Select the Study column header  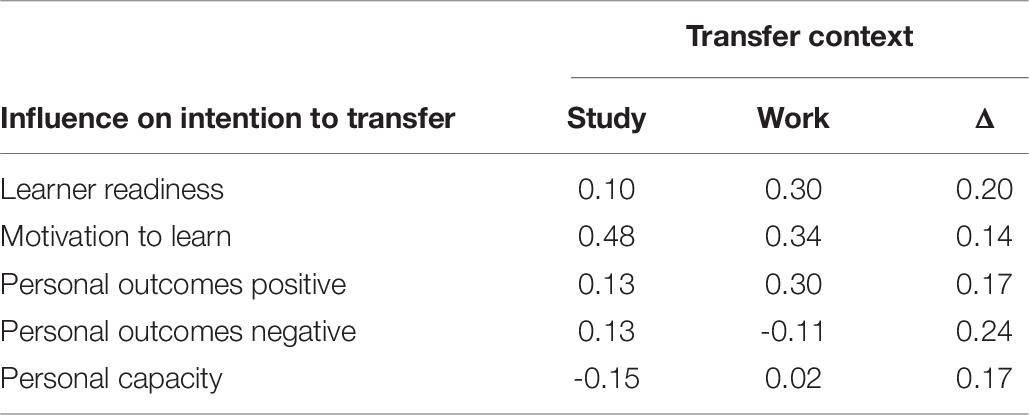[x=606, y=119]
